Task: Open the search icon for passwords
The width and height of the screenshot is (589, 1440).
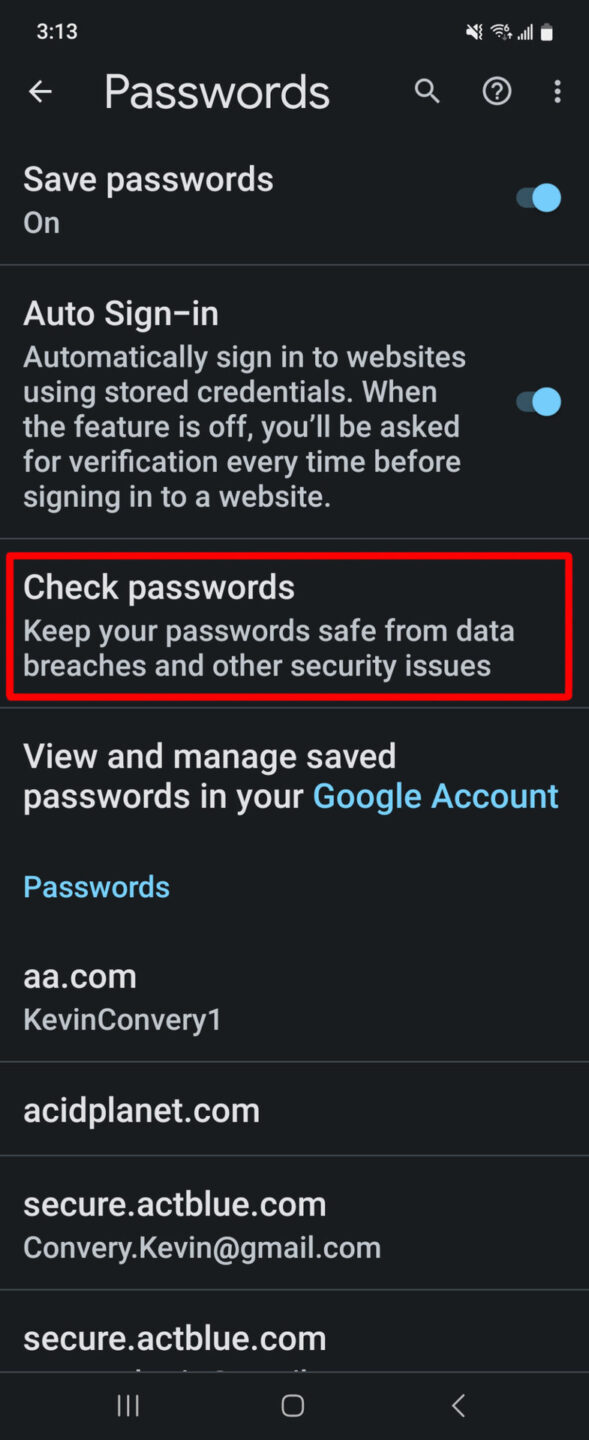Action: point(427,91)
